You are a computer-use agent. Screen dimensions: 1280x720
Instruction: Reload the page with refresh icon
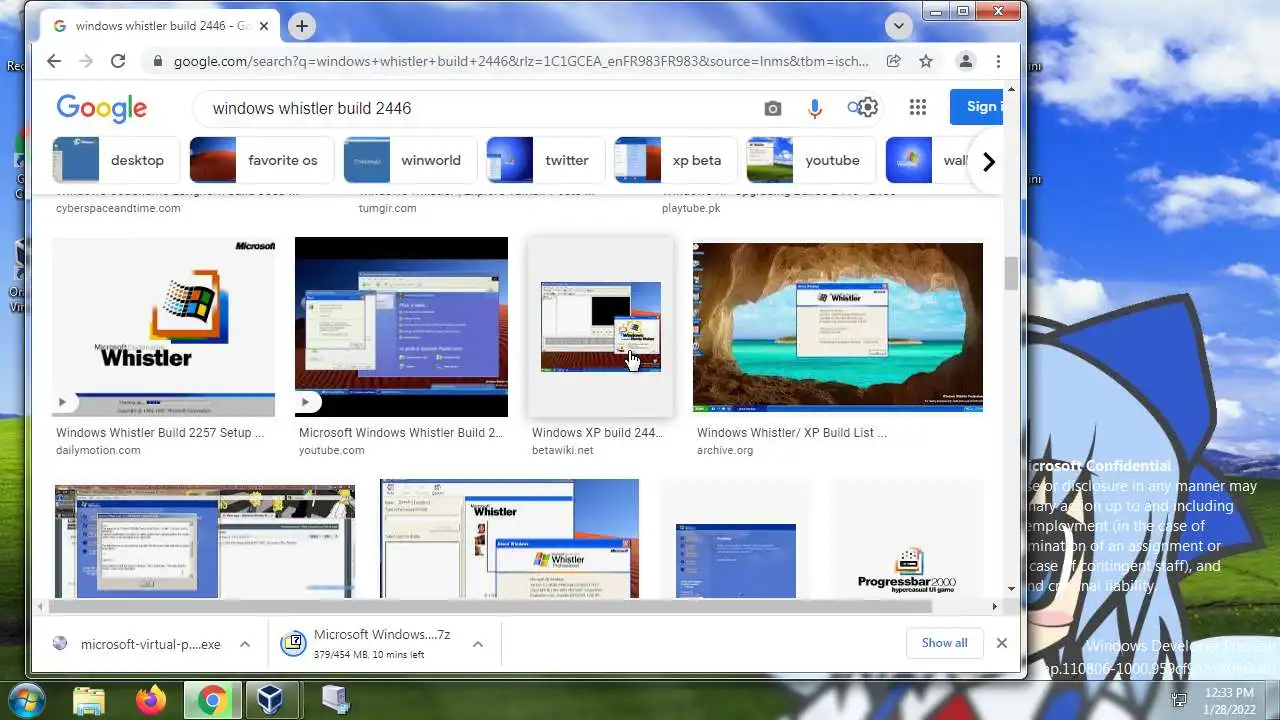pos(118,61)
